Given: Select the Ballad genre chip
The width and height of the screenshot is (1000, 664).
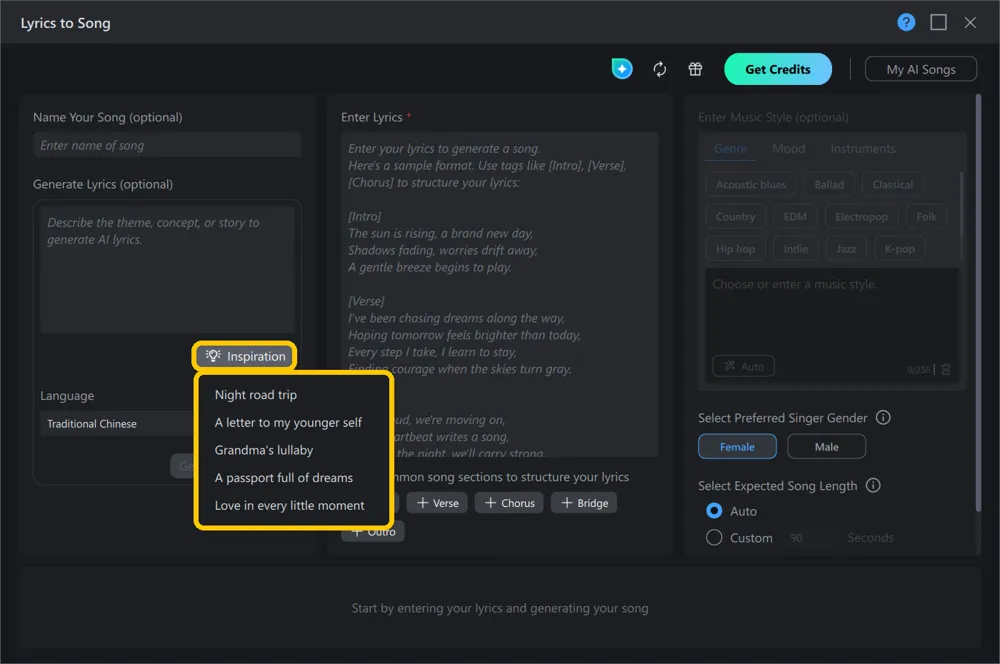Looking at the screenshot, I should click(x=829, y=184).
